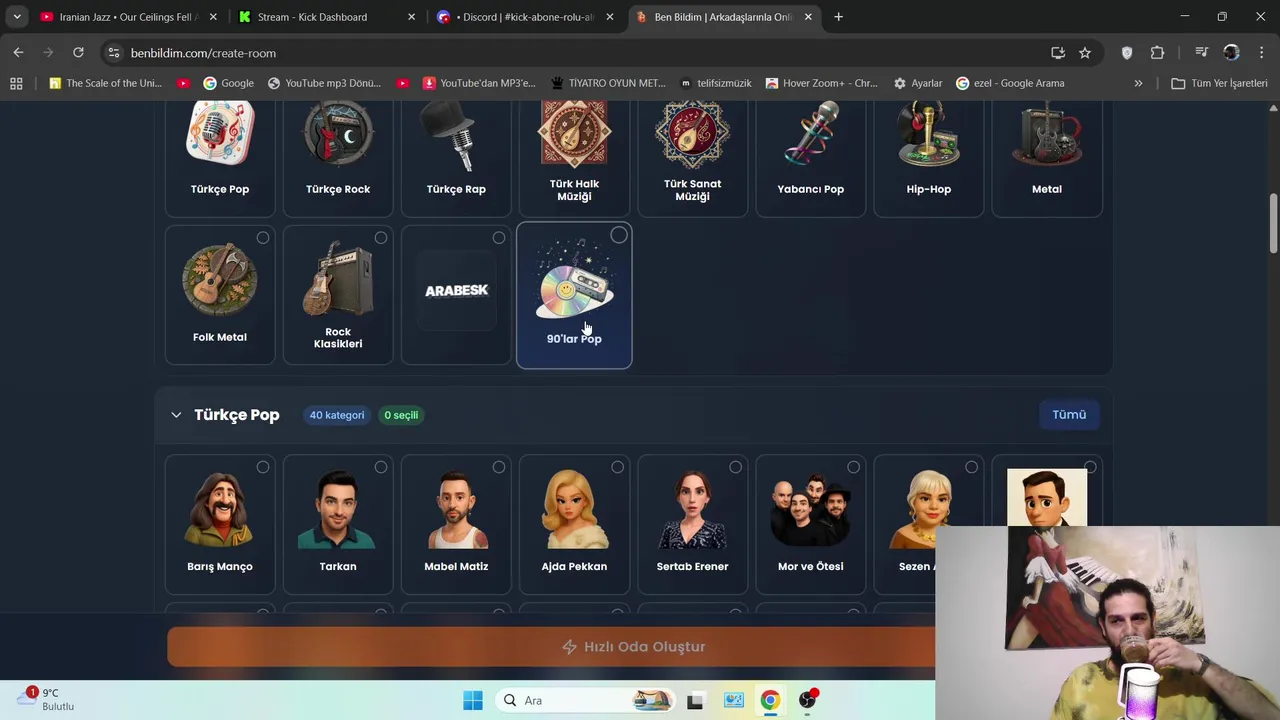The width and height of the screenshot is (1280, 720).
Task: Click Tarkan avatar
Action: 338,509
